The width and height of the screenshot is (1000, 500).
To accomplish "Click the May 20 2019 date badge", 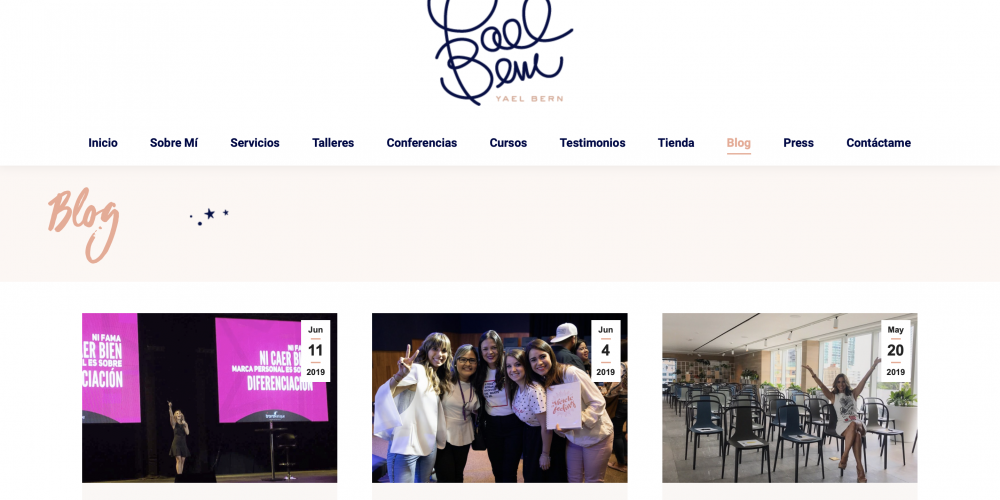I will coord(895,351).
